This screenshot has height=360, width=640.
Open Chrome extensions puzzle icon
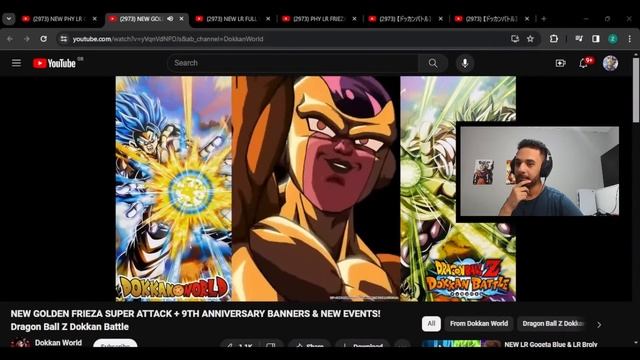554,39
